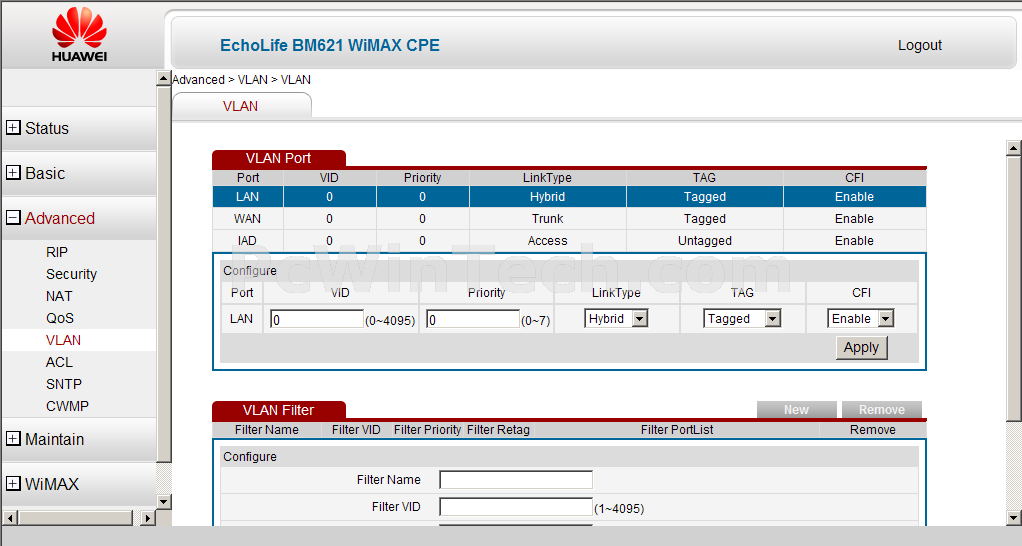Click the Apply button
This screenshot has height=546, width=1022.
[862, 347]
